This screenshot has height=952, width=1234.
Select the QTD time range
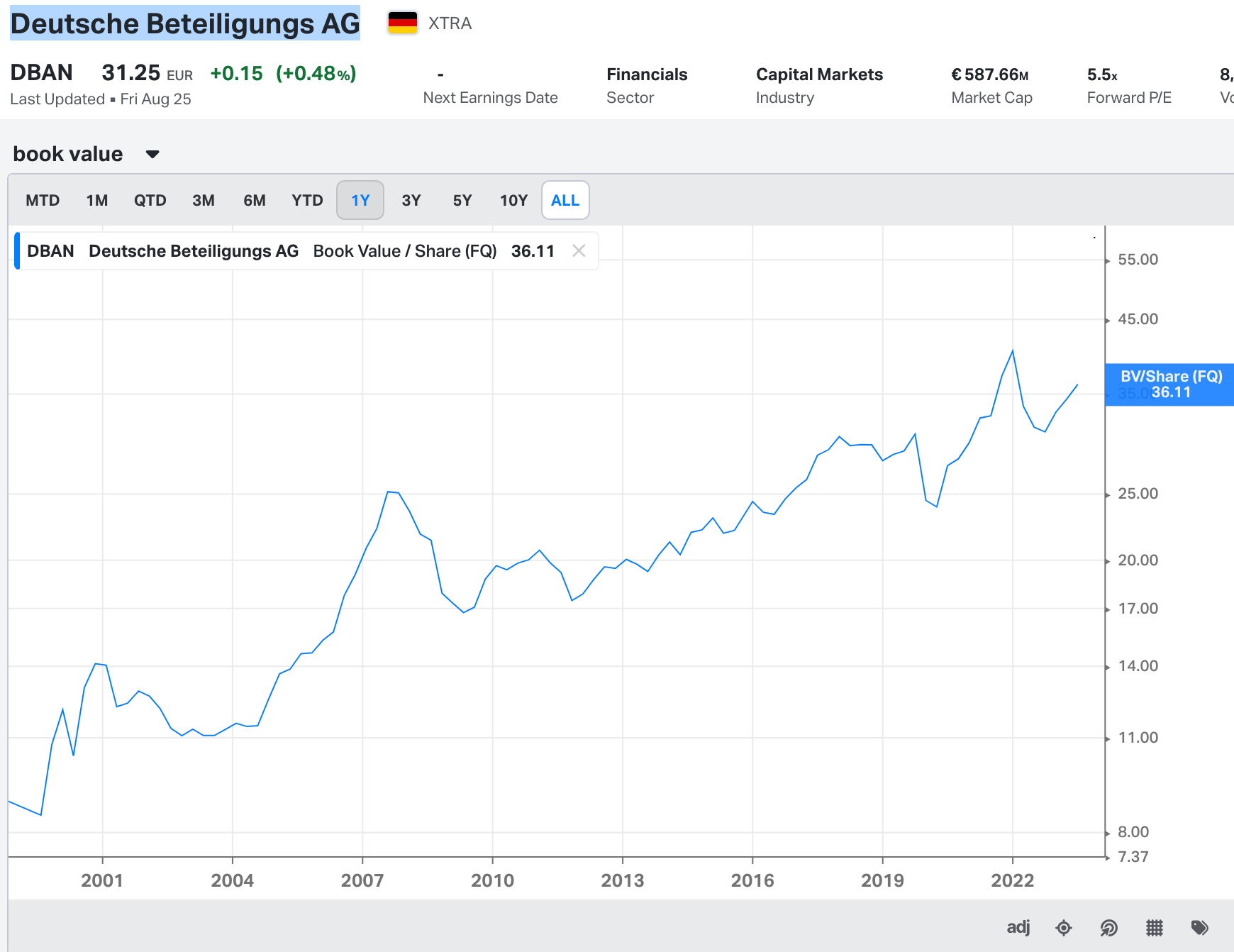(x=150, y=200)
